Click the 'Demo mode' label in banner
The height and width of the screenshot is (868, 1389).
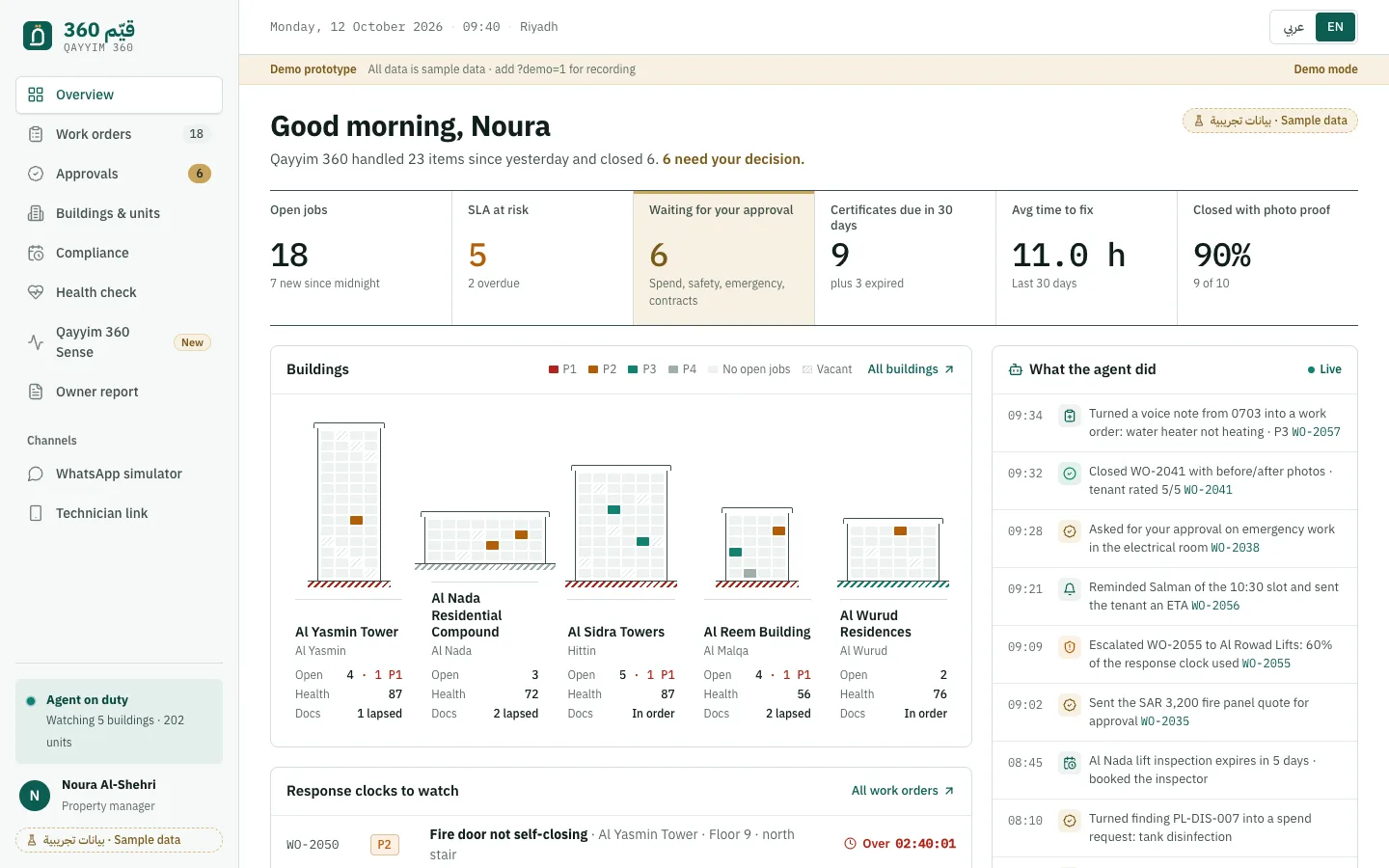coord(1325,69)
